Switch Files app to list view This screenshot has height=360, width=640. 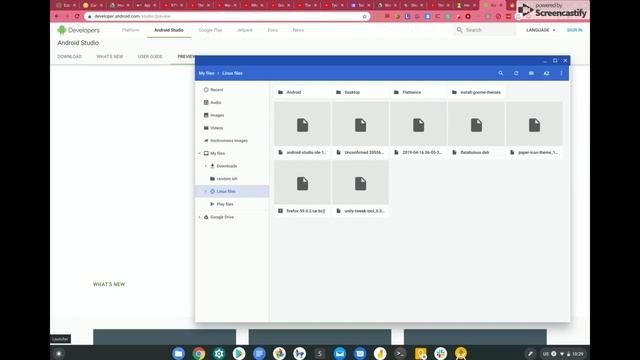tap(531, 73)
